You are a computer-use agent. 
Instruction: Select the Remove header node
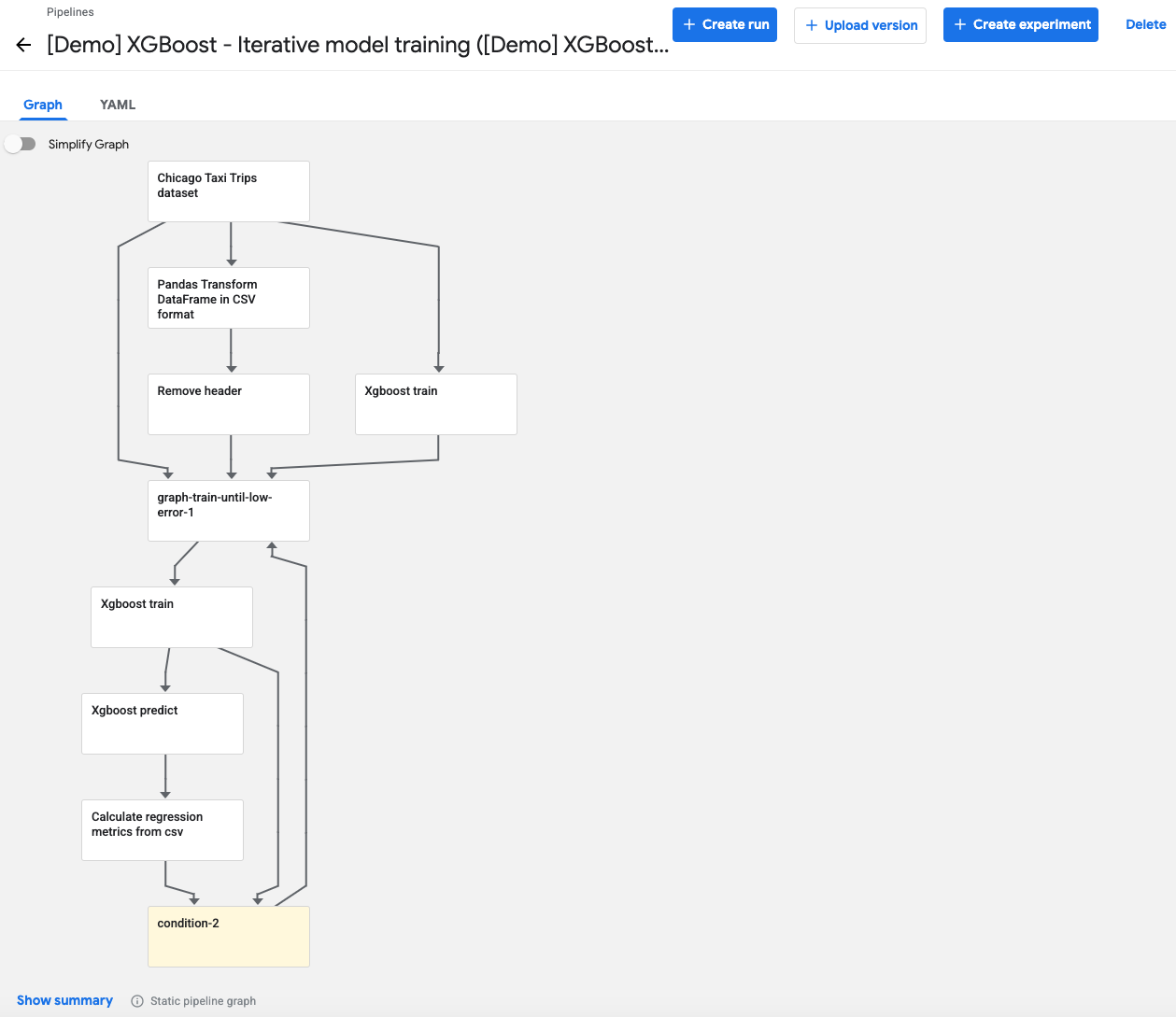[228, 403]
